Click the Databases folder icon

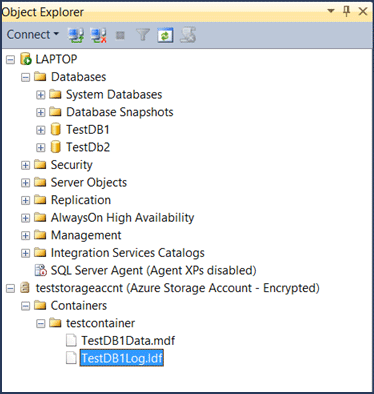coord(40,77)
